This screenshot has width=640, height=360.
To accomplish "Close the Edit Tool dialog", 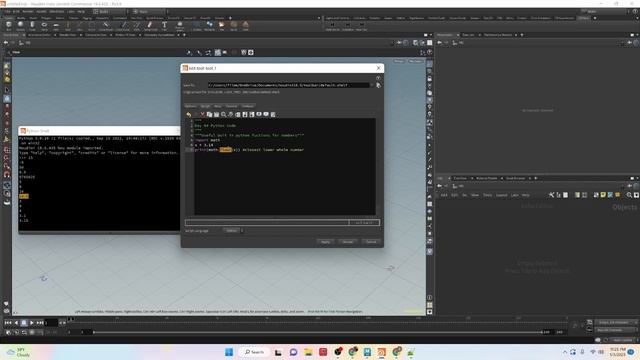I will [378, 68].
